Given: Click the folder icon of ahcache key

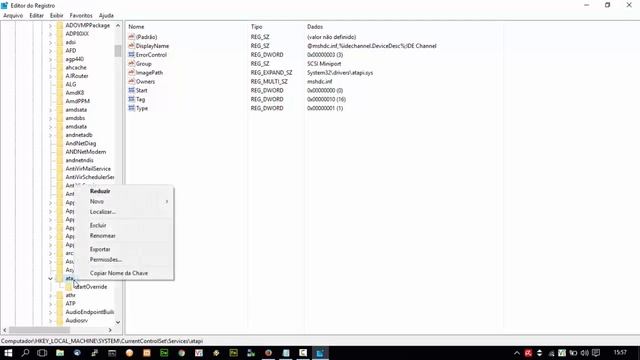Looking at the screenshot, I should [60, 67].
